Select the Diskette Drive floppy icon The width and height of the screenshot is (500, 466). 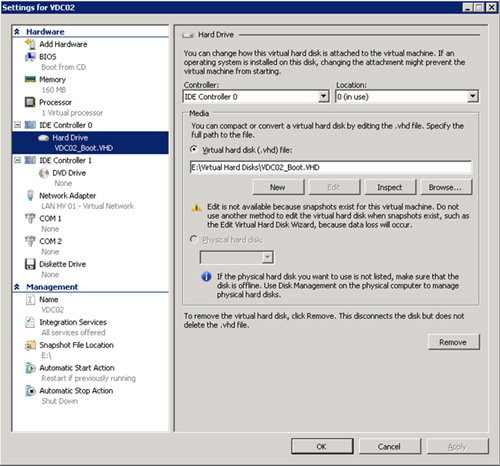point(30,264)
